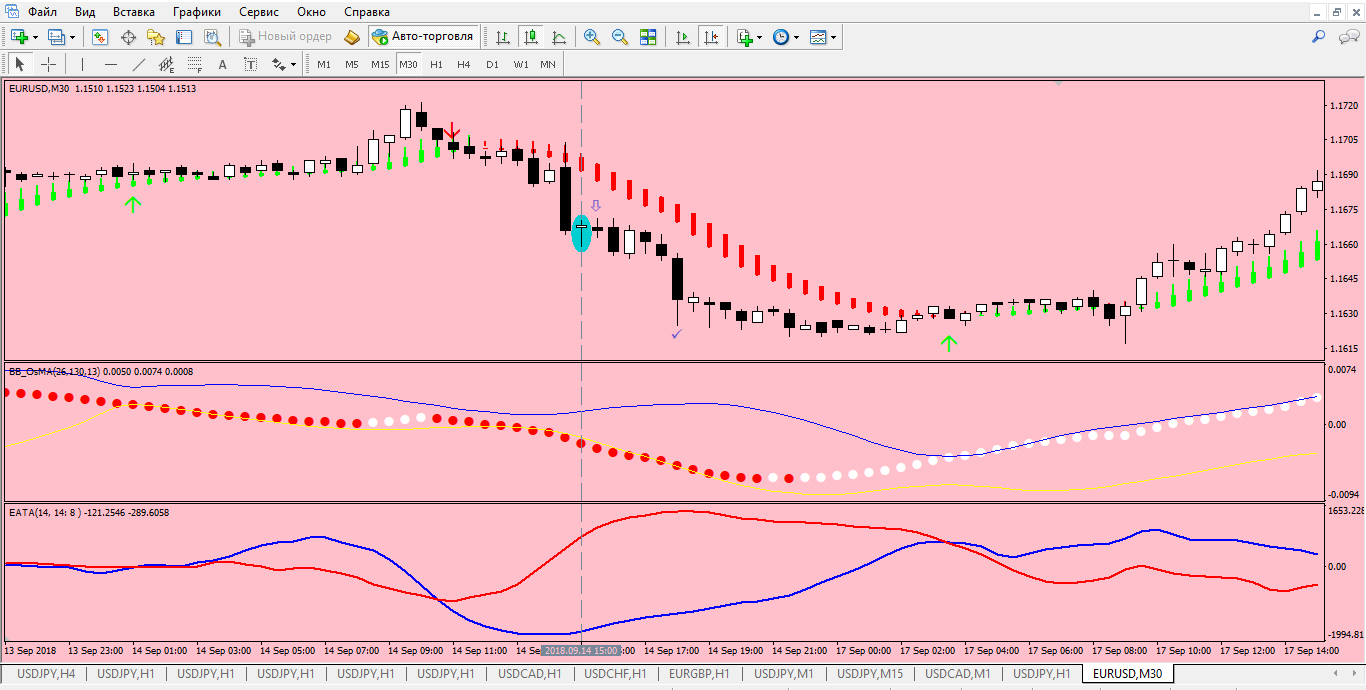Expand the Templates dropdown arrow
1366x690 pixels.
pos(834,37)
